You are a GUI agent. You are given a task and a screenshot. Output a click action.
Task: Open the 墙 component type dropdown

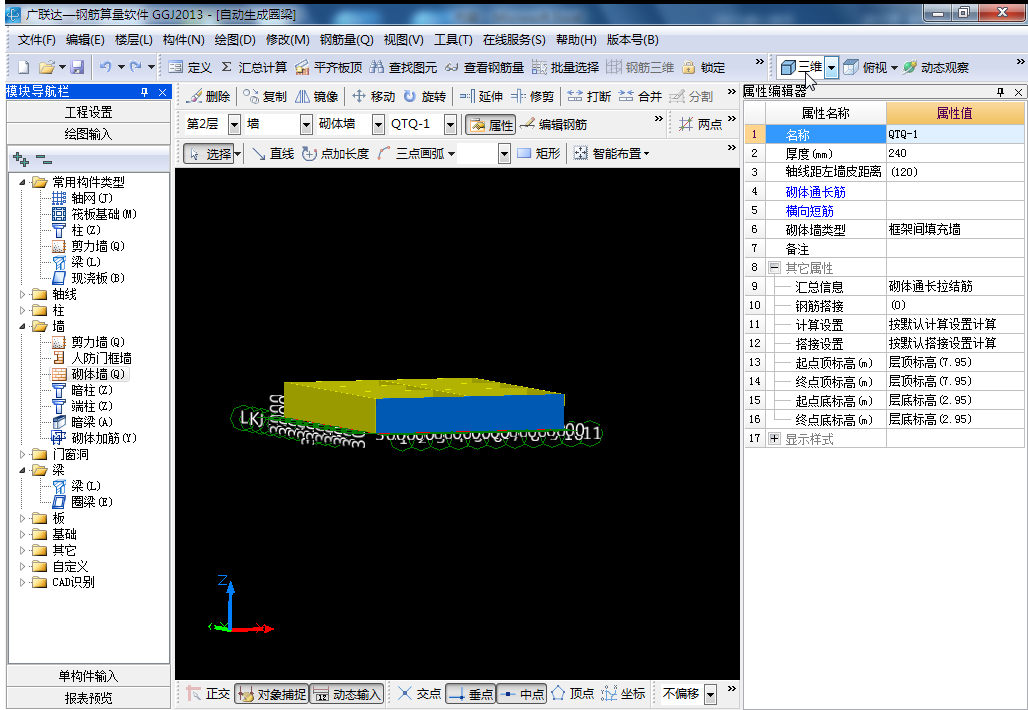[x=306, y=125]
